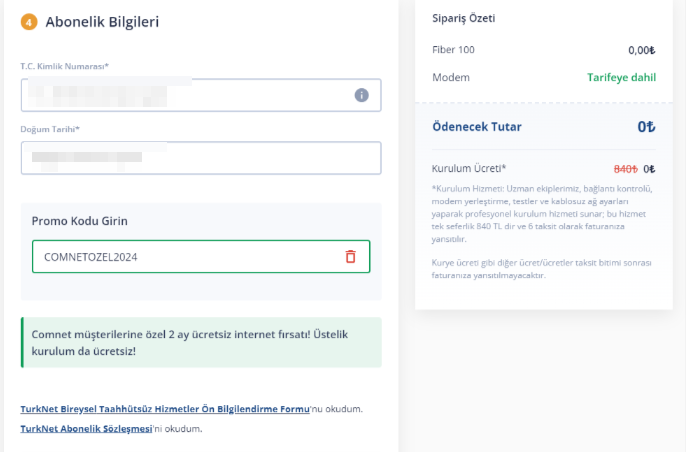
Task: Click the Ödenecek Tutar label
Action: (477, 127)
